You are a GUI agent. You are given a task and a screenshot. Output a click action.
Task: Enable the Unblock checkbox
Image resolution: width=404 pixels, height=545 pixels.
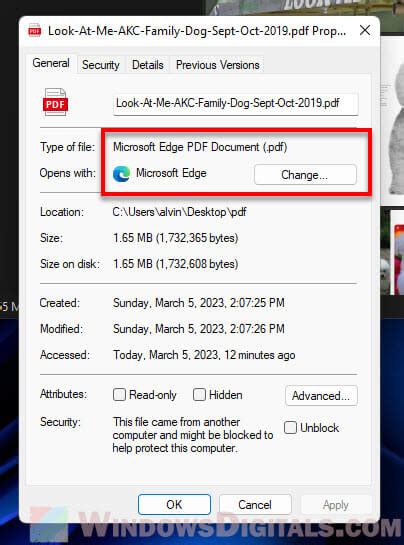(290, 428)
